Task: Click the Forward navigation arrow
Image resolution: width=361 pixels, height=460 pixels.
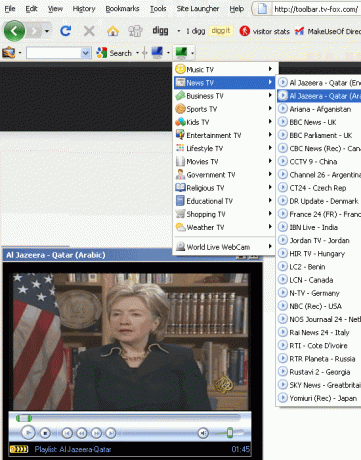Action: [34, 31]
